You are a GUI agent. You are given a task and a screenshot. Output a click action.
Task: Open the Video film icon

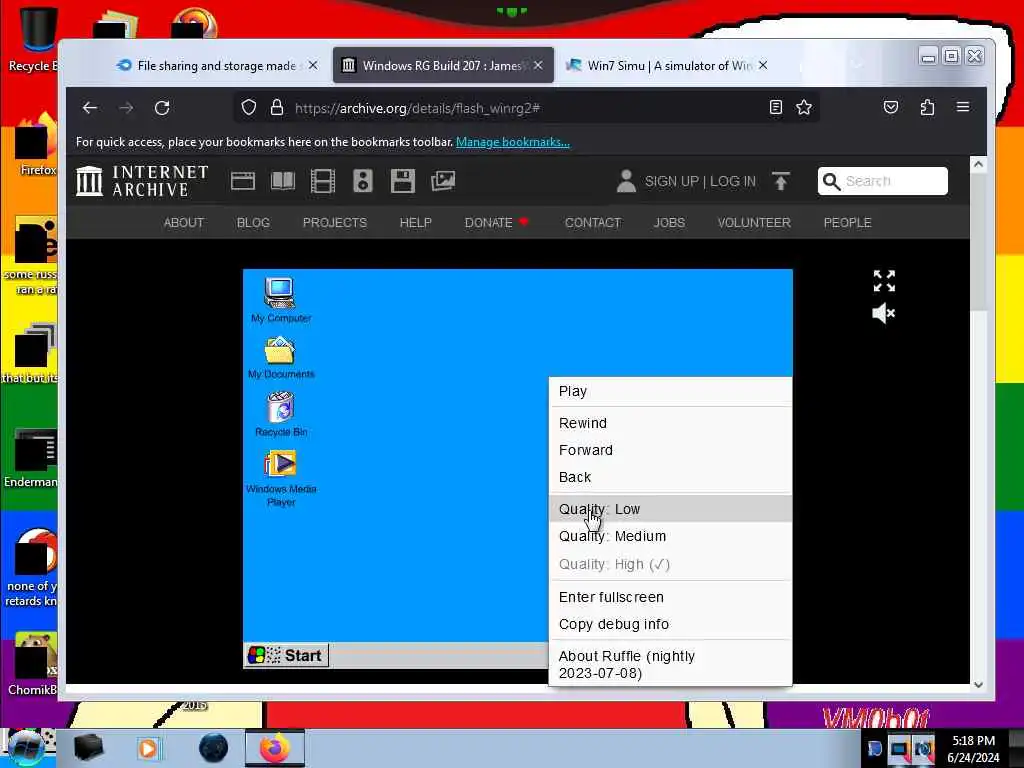[323, 181]
